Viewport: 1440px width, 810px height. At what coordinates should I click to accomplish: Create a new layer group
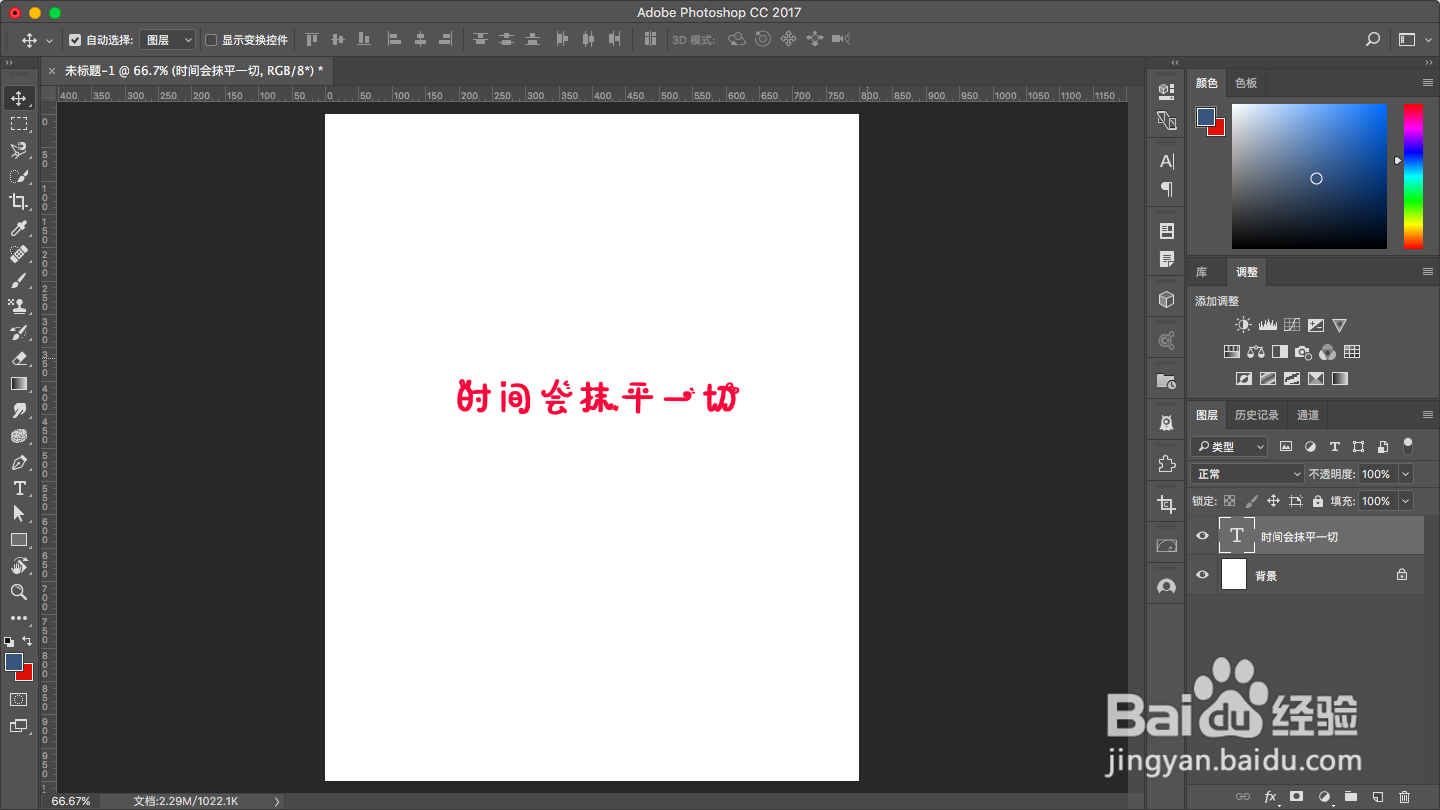1351,797
